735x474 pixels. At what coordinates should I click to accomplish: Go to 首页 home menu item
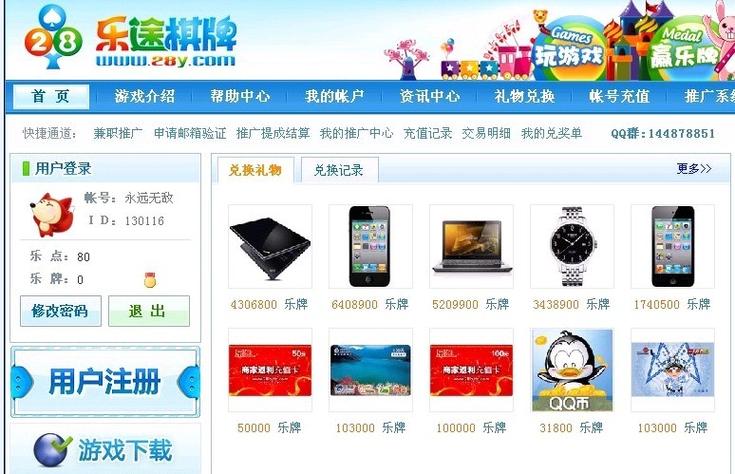[51, 96]
